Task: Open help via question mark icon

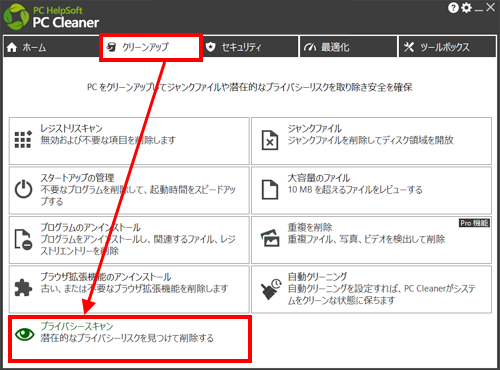Action: pyautogui.click(x=453, y=7)
